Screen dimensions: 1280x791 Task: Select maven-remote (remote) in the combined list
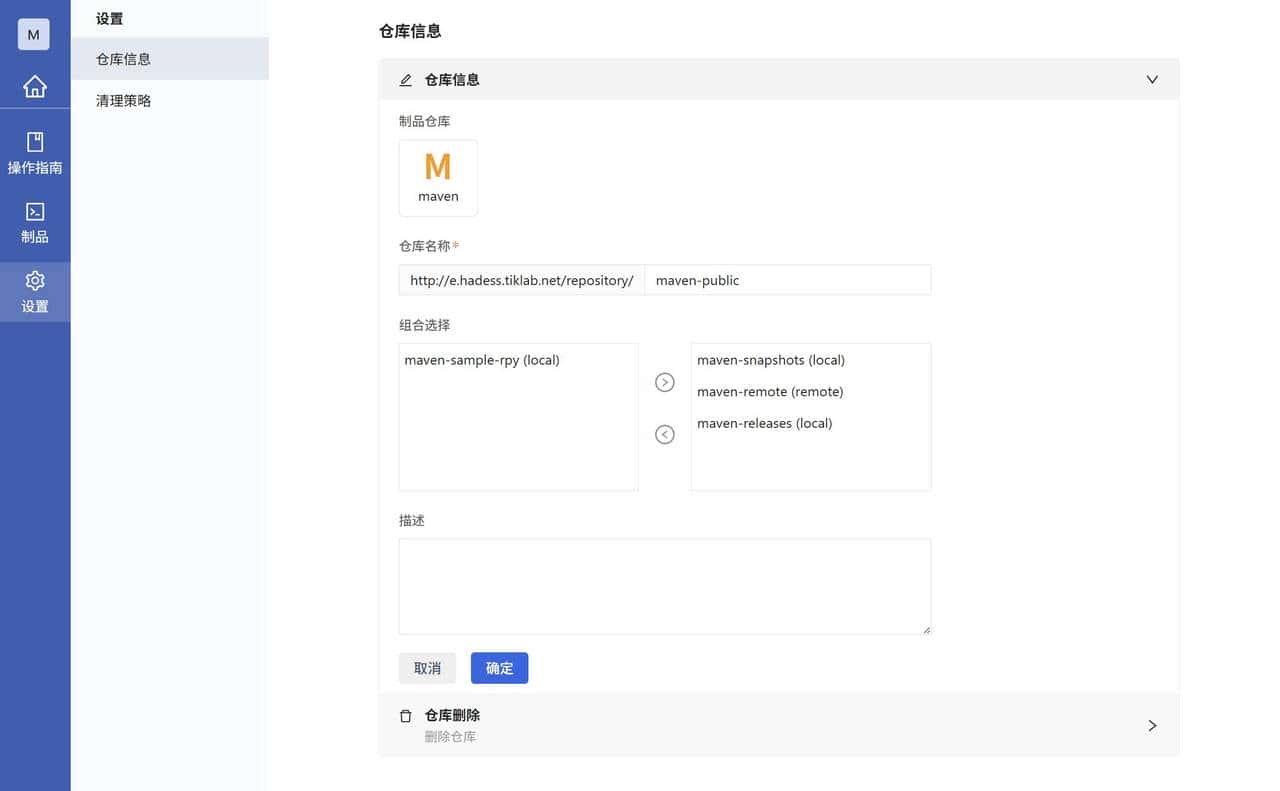tap(770, 391)
